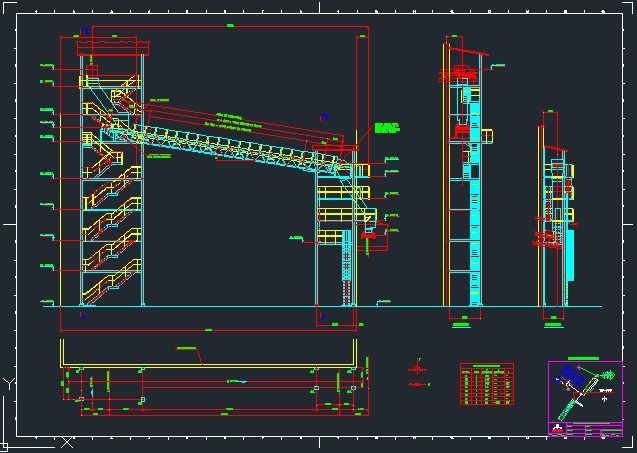637x453 pixels.
Task: Click the blue marker above the conveyor head
Action: (324, 117)
